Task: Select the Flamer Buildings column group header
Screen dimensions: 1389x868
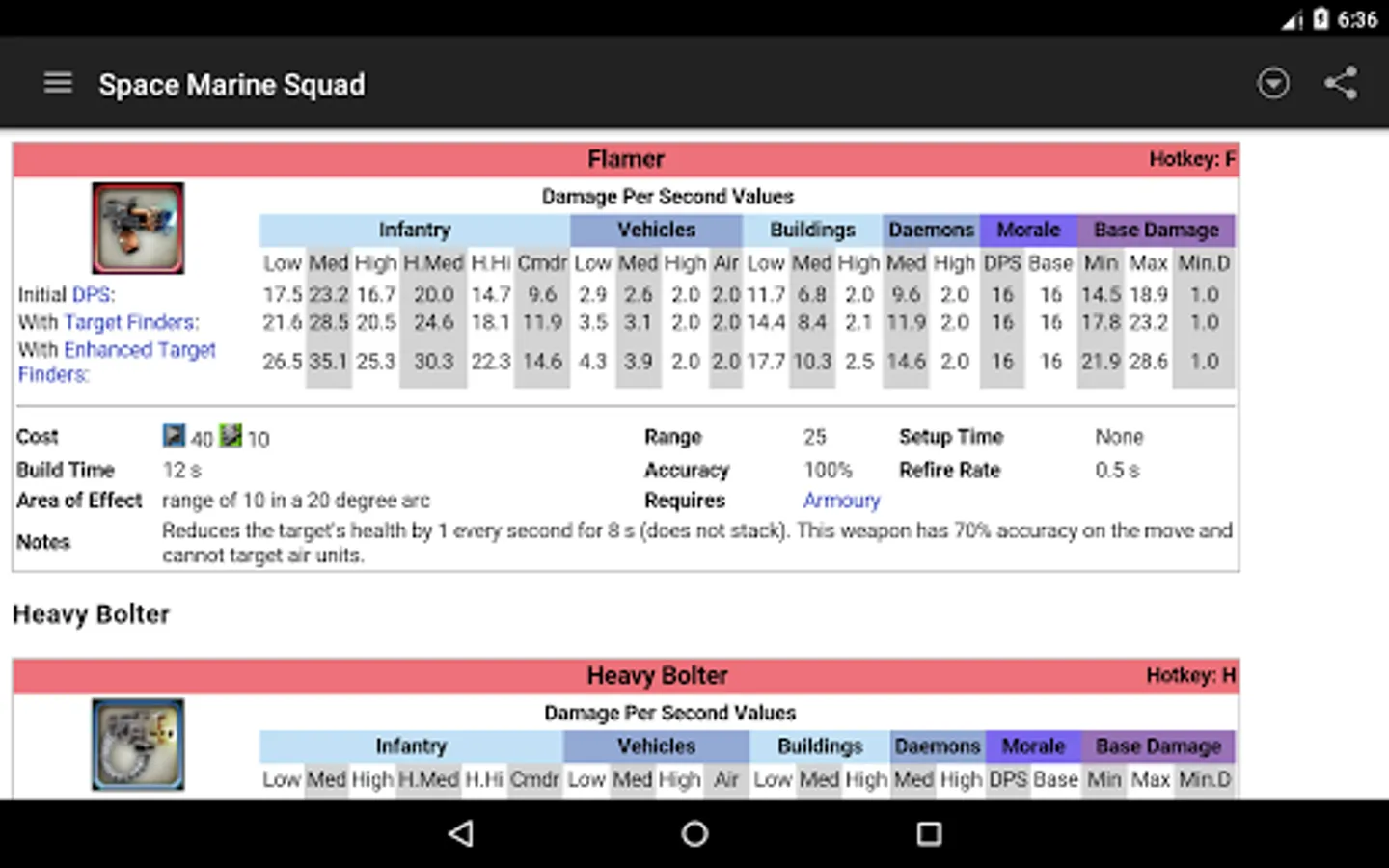Action: point(812,230)
